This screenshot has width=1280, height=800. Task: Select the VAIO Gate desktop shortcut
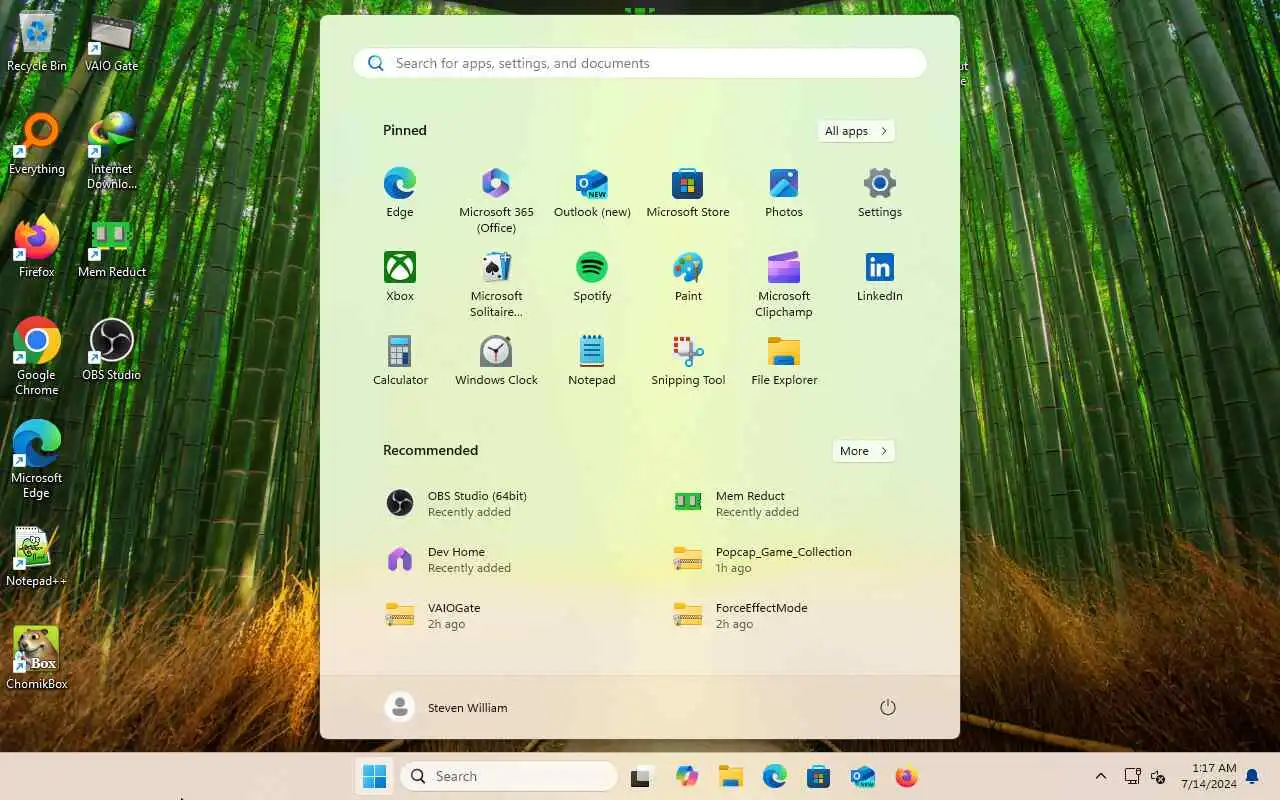click(111, 42)
